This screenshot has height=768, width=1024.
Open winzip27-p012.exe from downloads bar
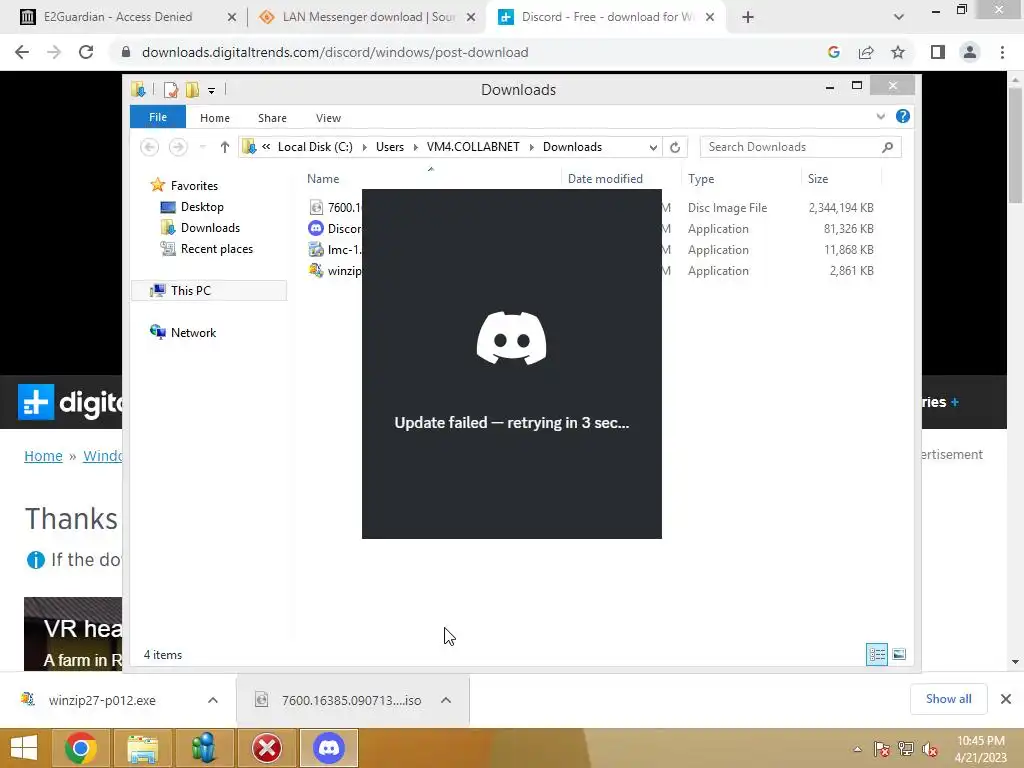(102, 700)
